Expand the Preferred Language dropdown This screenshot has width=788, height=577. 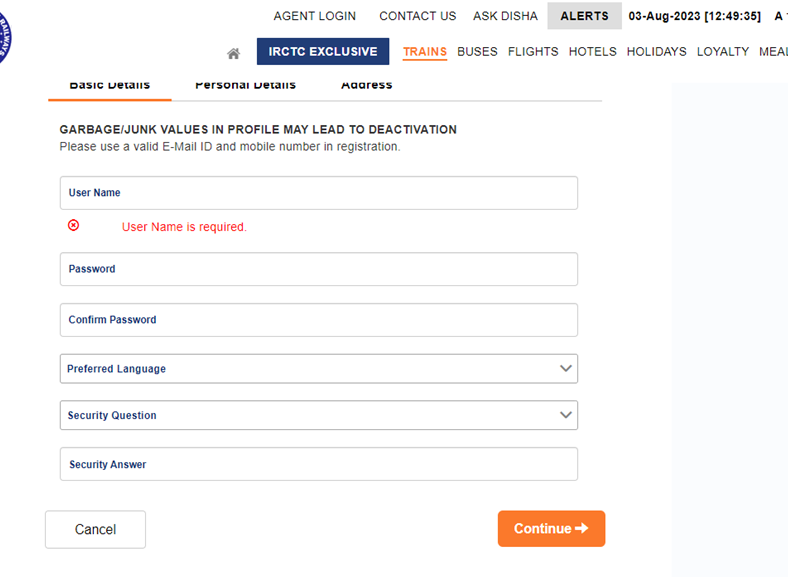[x=318, y=369]
